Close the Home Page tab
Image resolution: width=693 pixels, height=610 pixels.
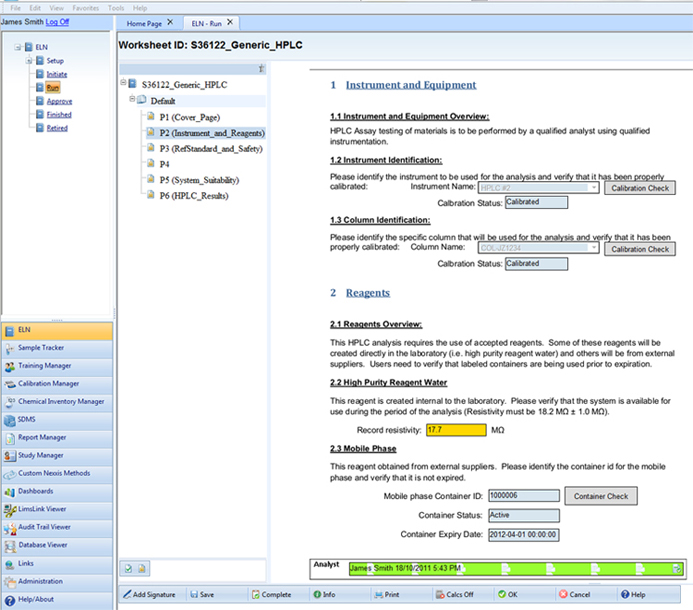(x=170, y=22)
